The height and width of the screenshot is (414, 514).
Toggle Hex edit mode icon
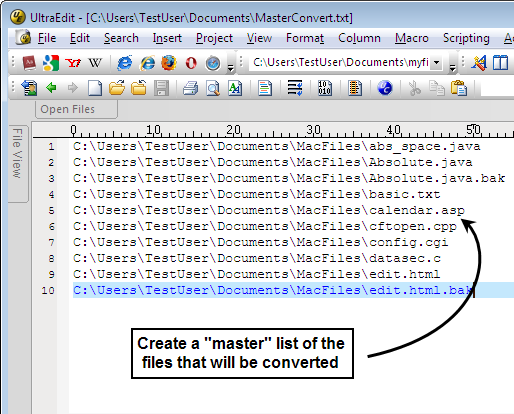(x=325, y=88)
